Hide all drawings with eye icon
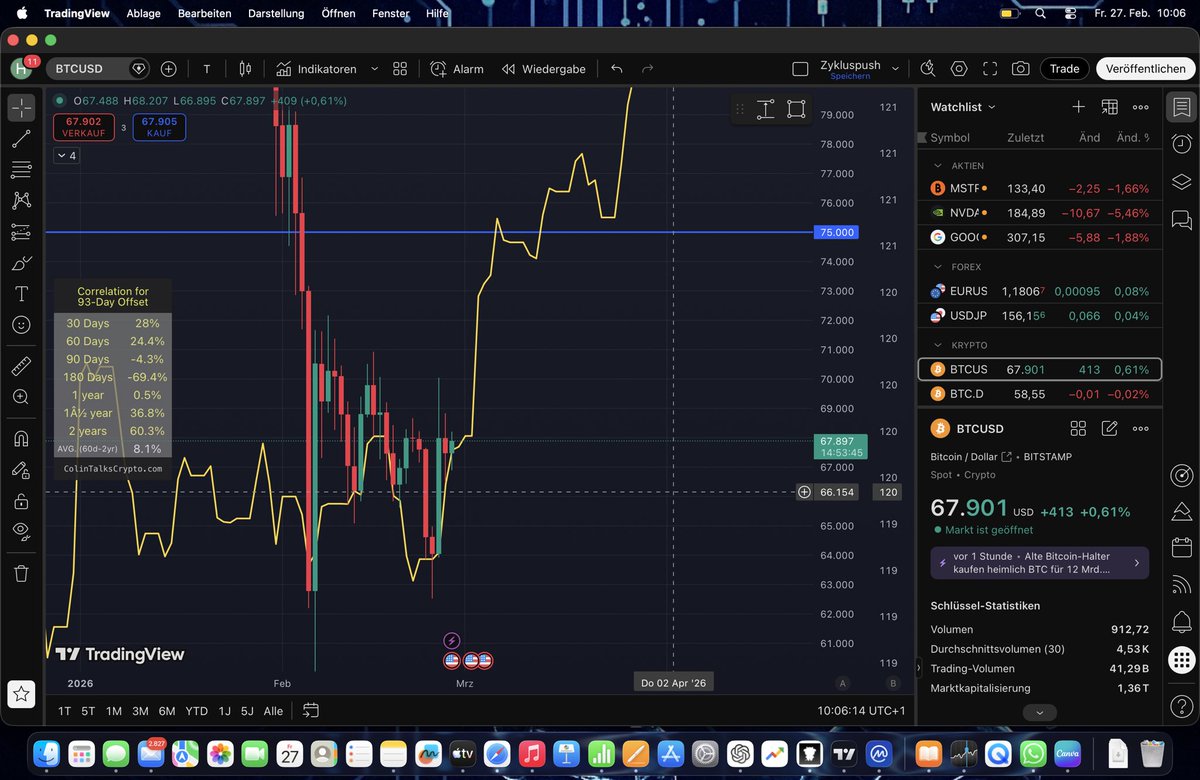Screen dimensions: 1200x780 coord(21,531)
